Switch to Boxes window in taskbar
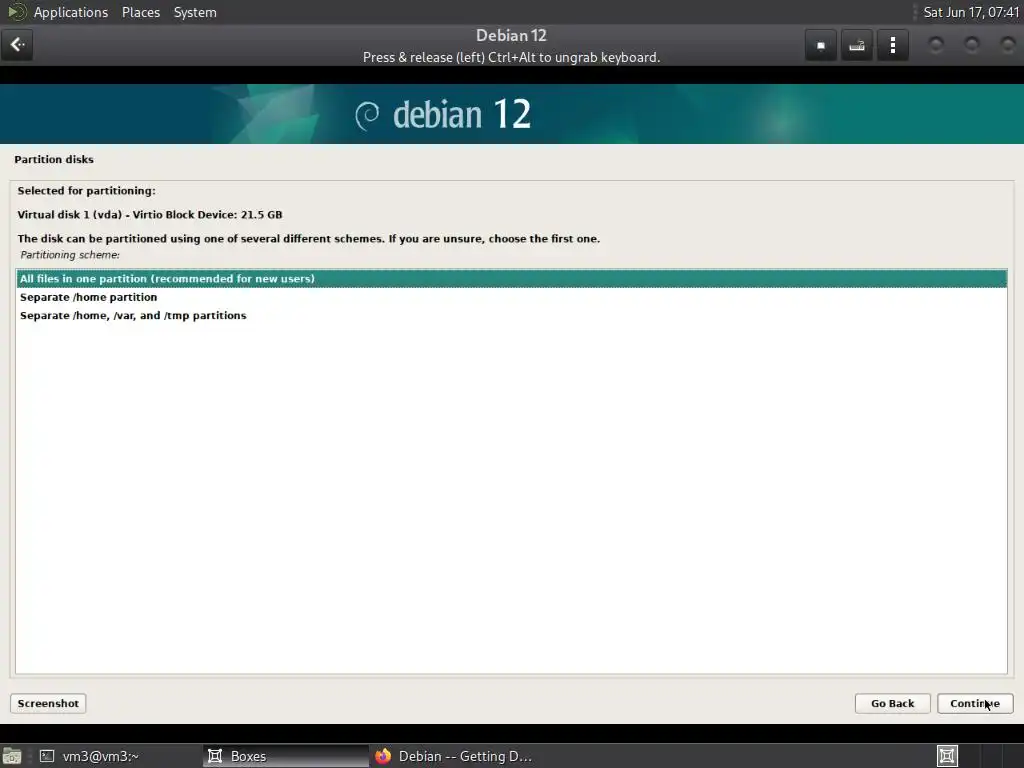 click(285, 756)
